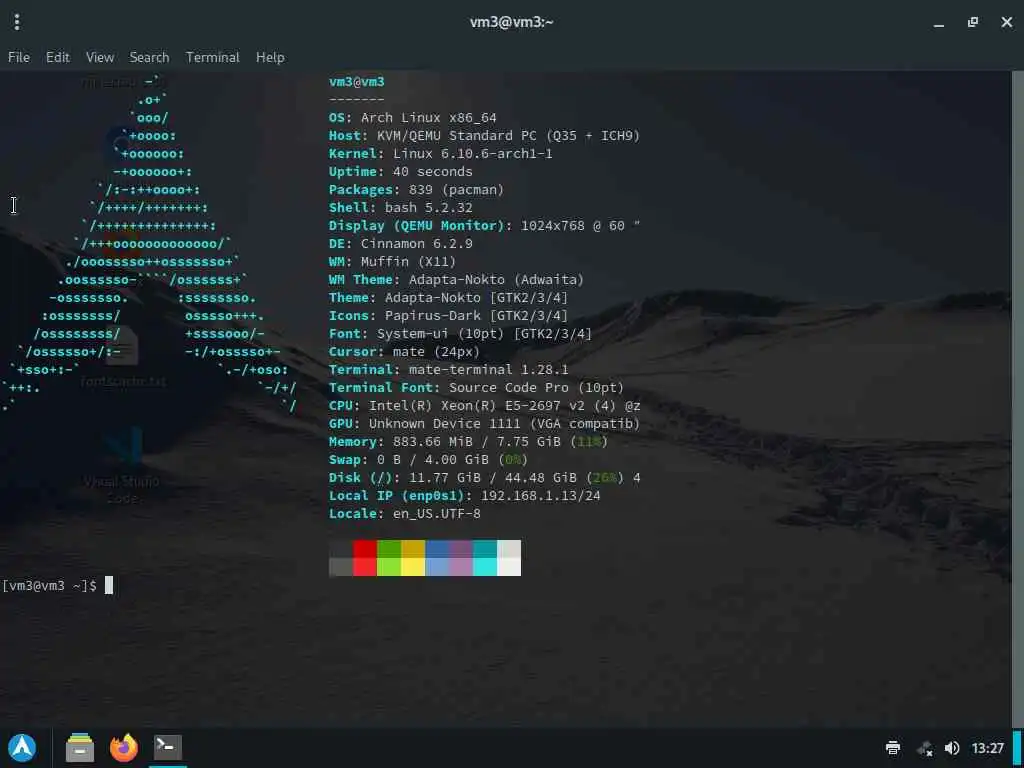The height and width of the screenshot is (768, 1024).
Task: Click the terminal scrollbar on right edge
Action: (1017, 398)
